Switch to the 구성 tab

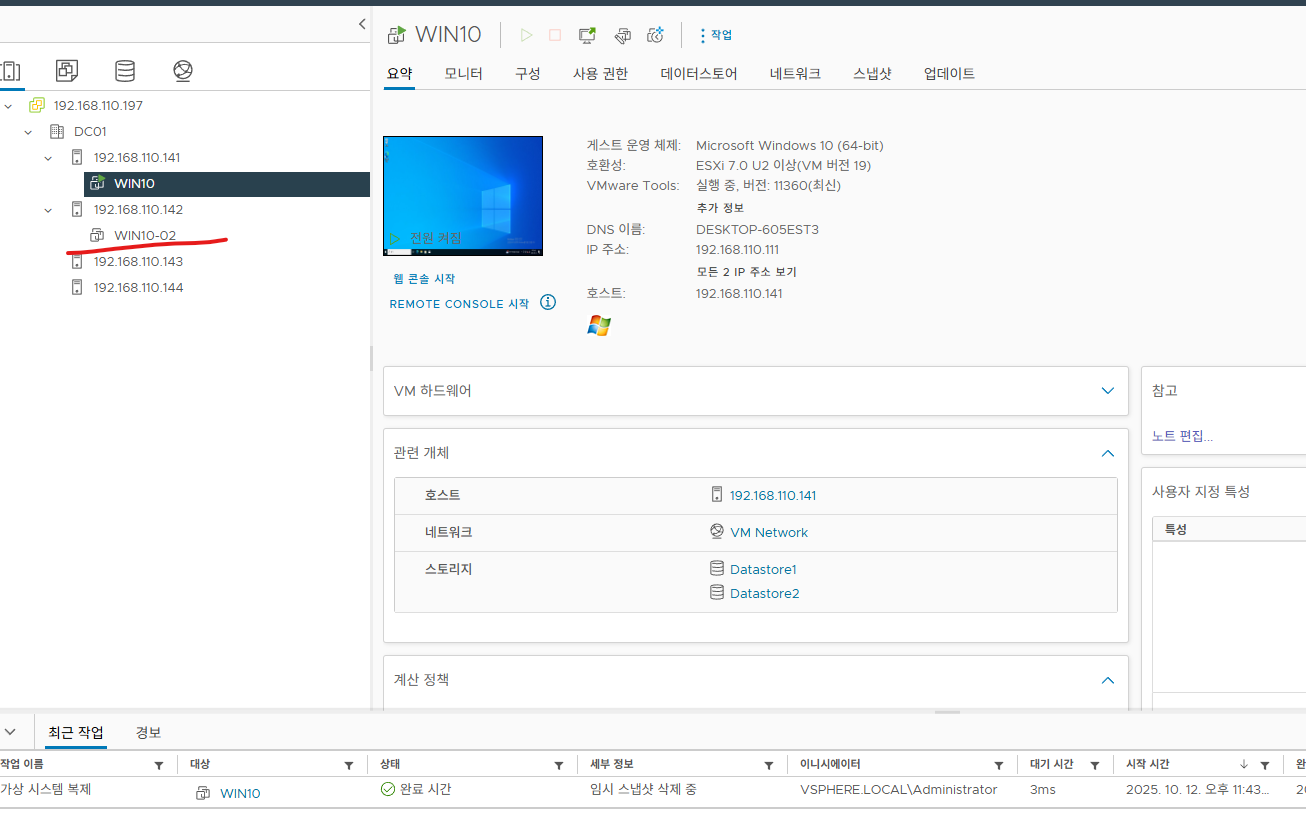pos(527,74)
